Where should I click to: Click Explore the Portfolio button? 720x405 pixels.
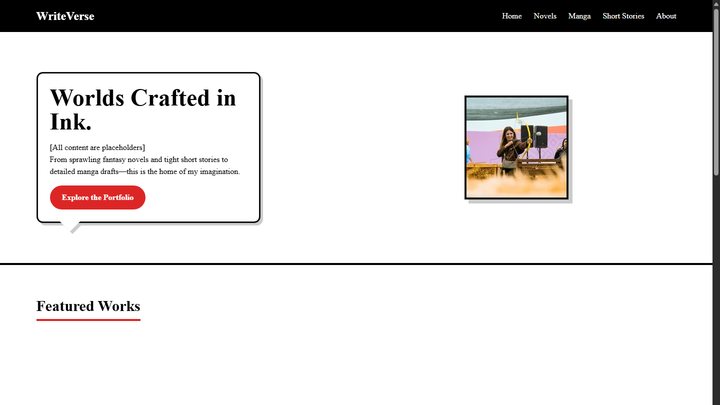(97, 197)
